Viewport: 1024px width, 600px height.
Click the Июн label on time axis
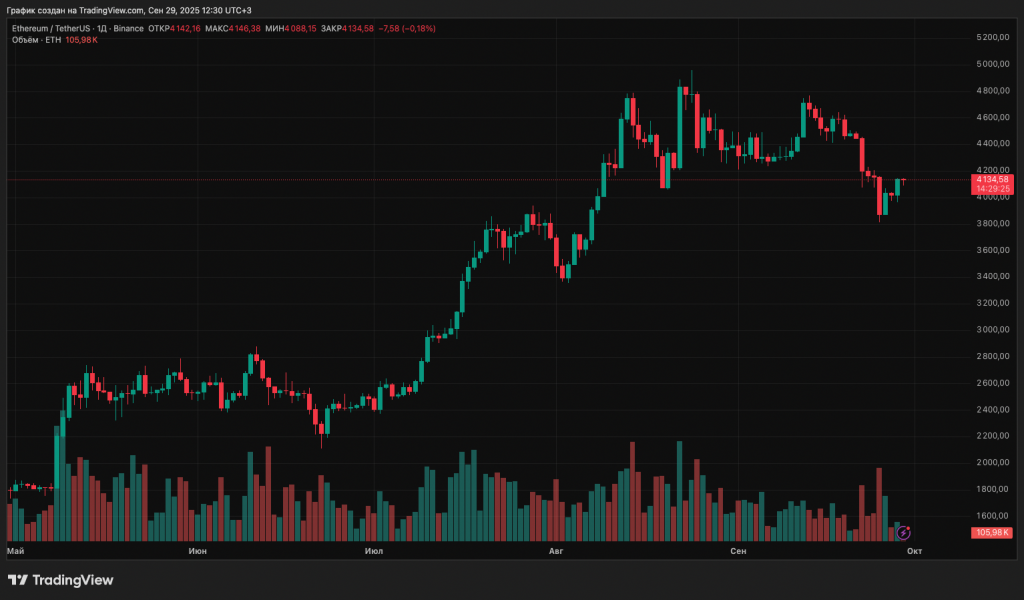pos(197,551)
